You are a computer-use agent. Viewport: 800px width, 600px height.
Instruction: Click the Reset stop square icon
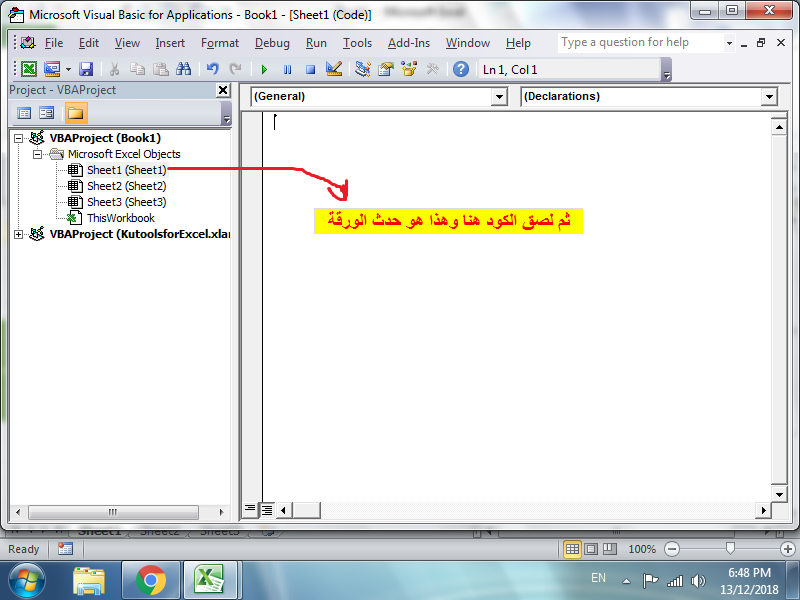coord(310,69)
